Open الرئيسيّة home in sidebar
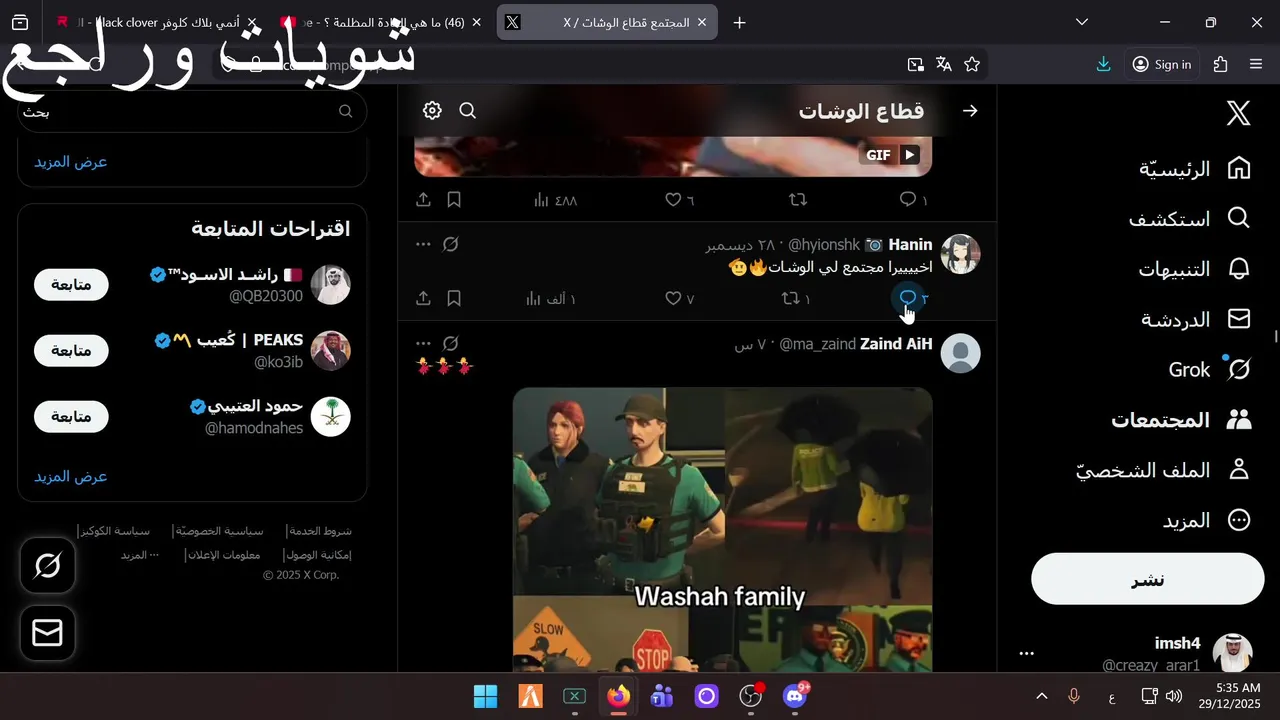 (1195, 168)
